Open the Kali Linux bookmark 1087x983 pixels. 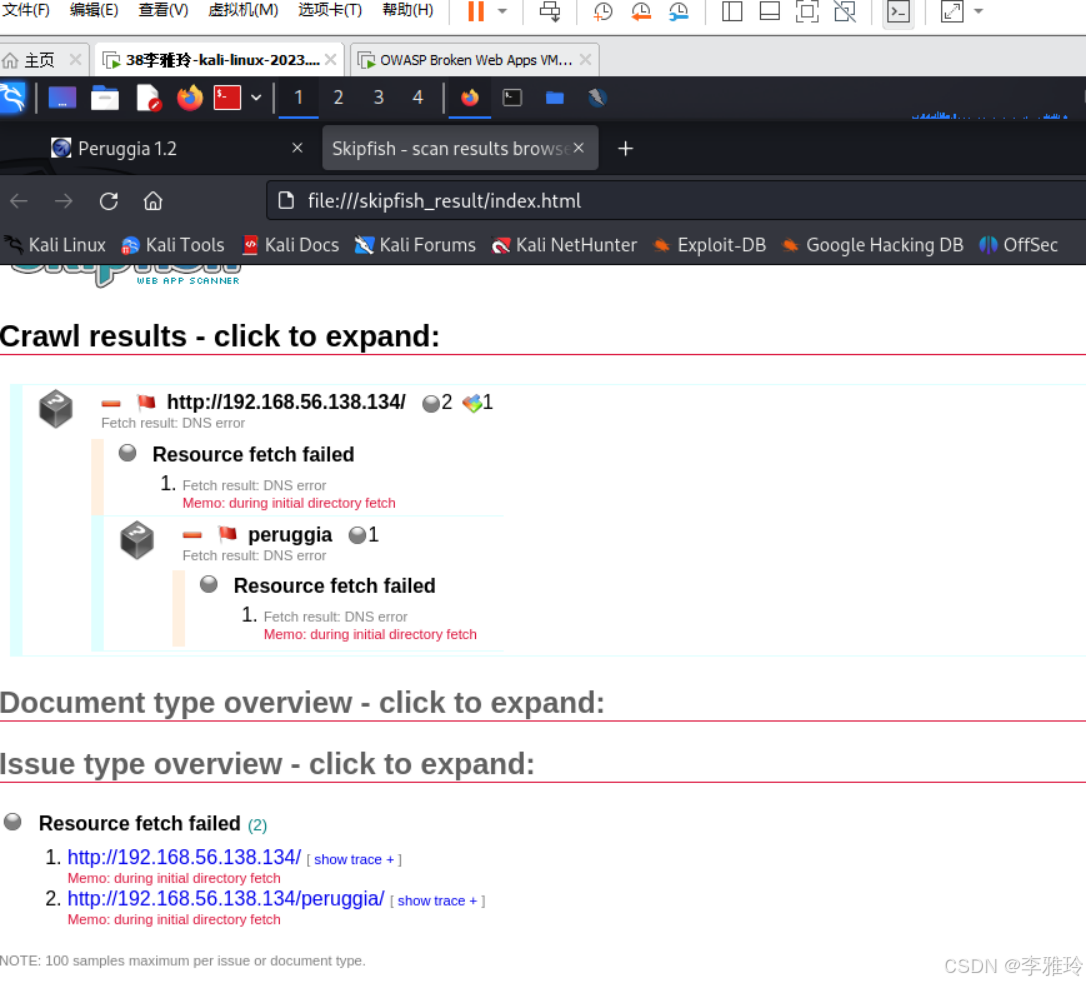coord(55,245)
